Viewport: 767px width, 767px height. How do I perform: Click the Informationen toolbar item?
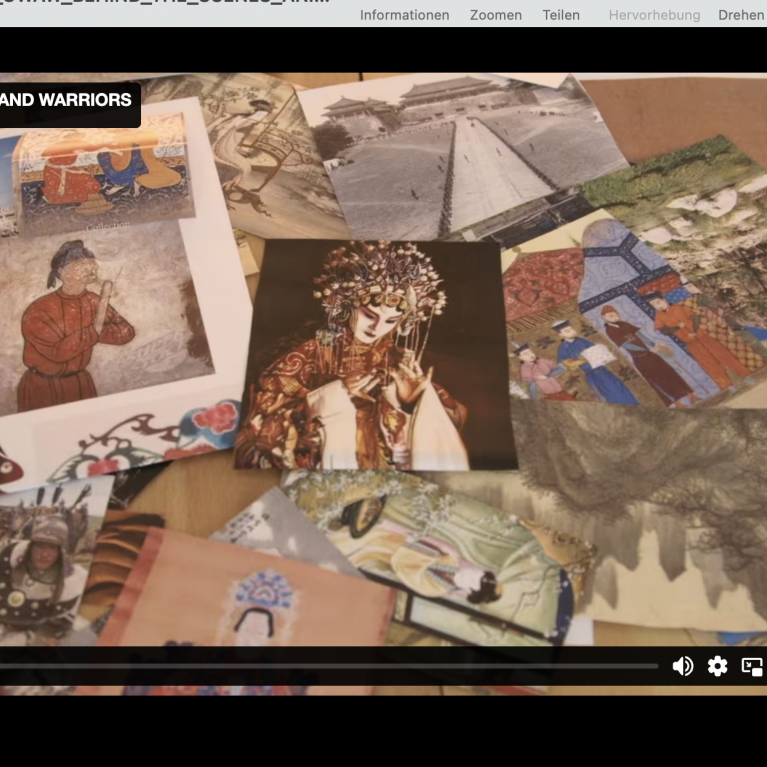tap(404, 15)
